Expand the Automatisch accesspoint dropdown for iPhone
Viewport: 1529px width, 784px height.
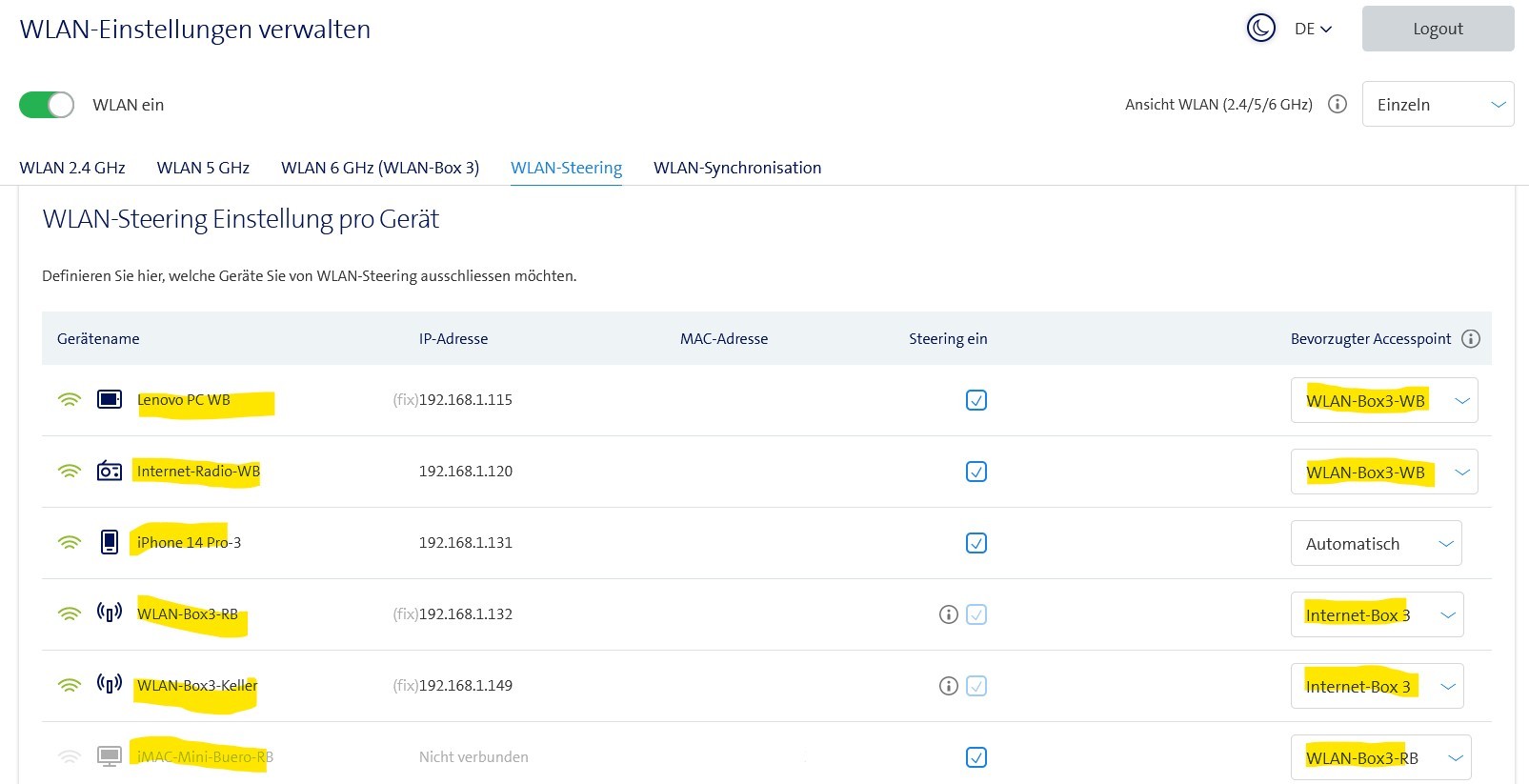[x=1376, y=544]
